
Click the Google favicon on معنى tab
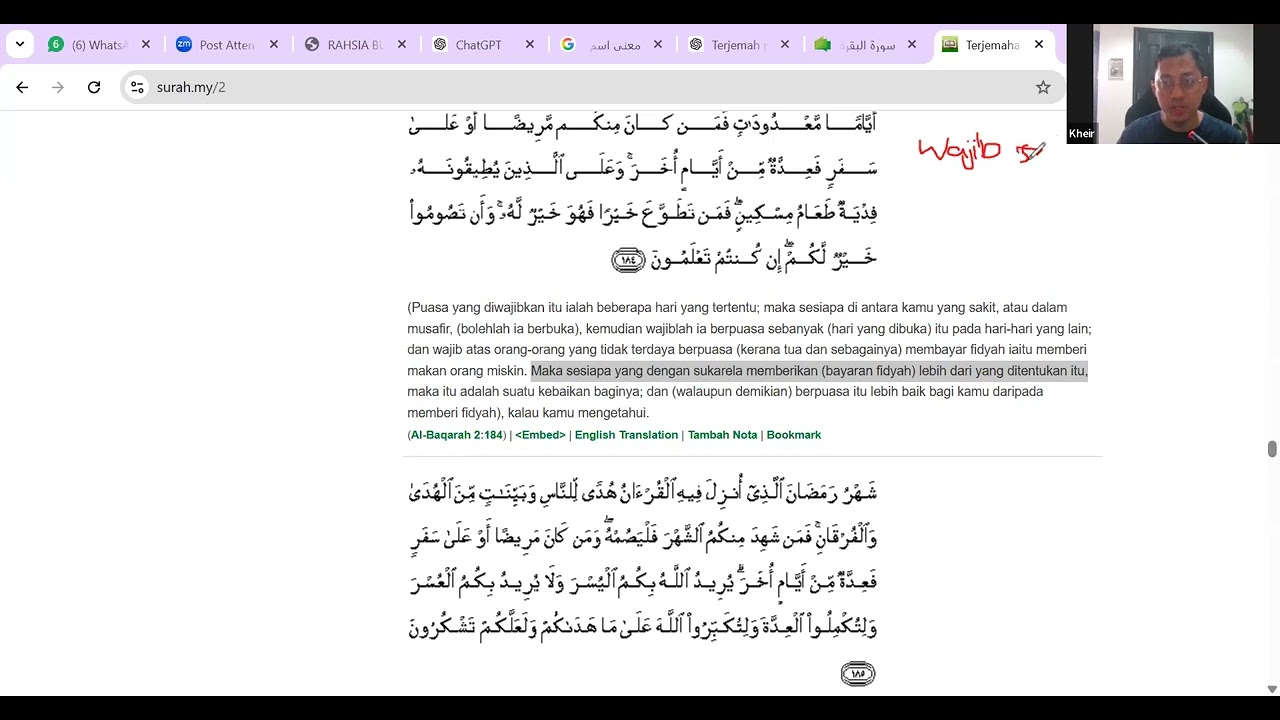click(x=568, y=45)
